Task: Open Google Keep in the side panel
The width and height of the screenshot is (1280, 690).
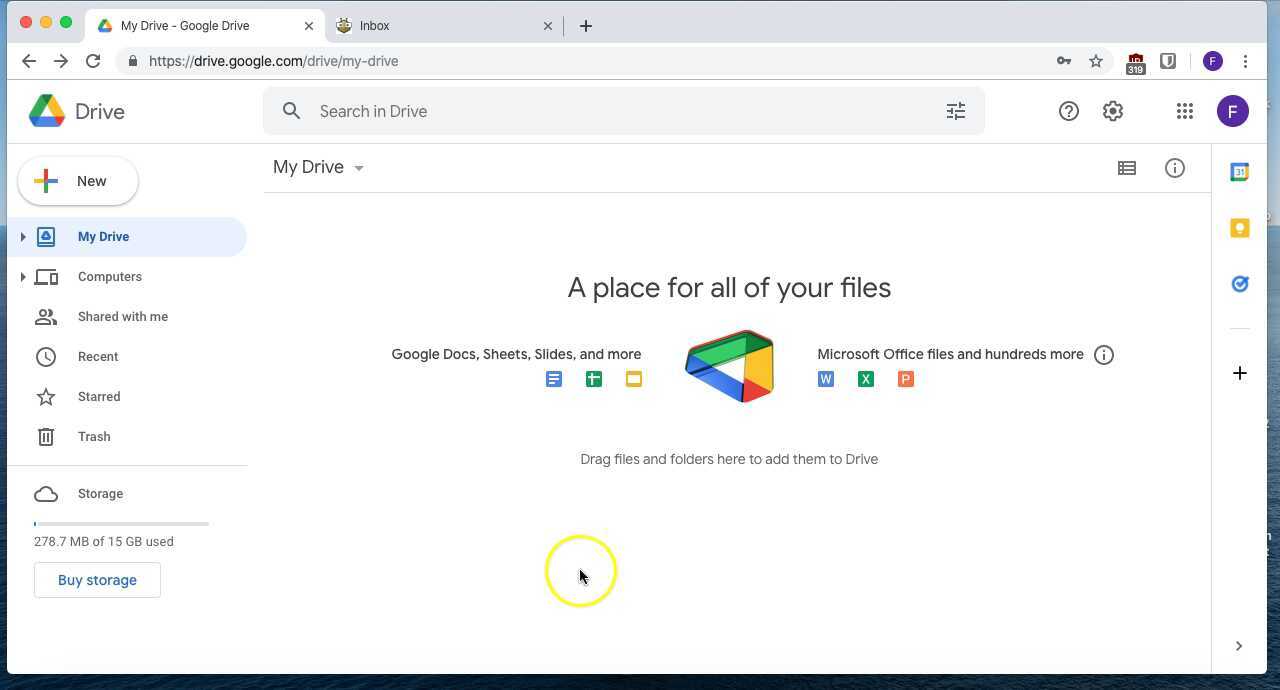Action: pyautogui.click(x=1240, y=228)
